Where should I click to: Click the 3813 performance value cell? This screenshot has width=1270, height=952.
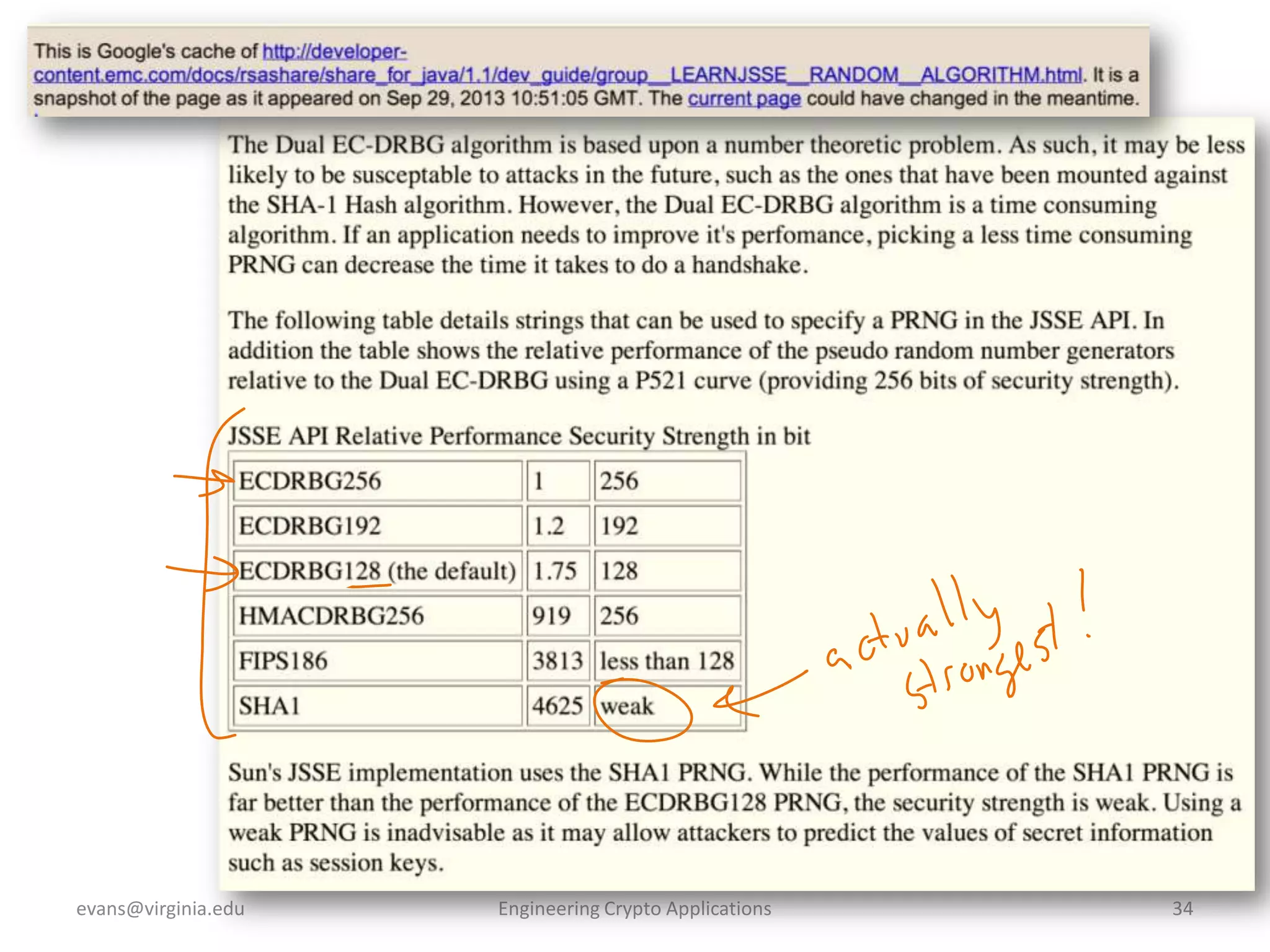(557, 661)
